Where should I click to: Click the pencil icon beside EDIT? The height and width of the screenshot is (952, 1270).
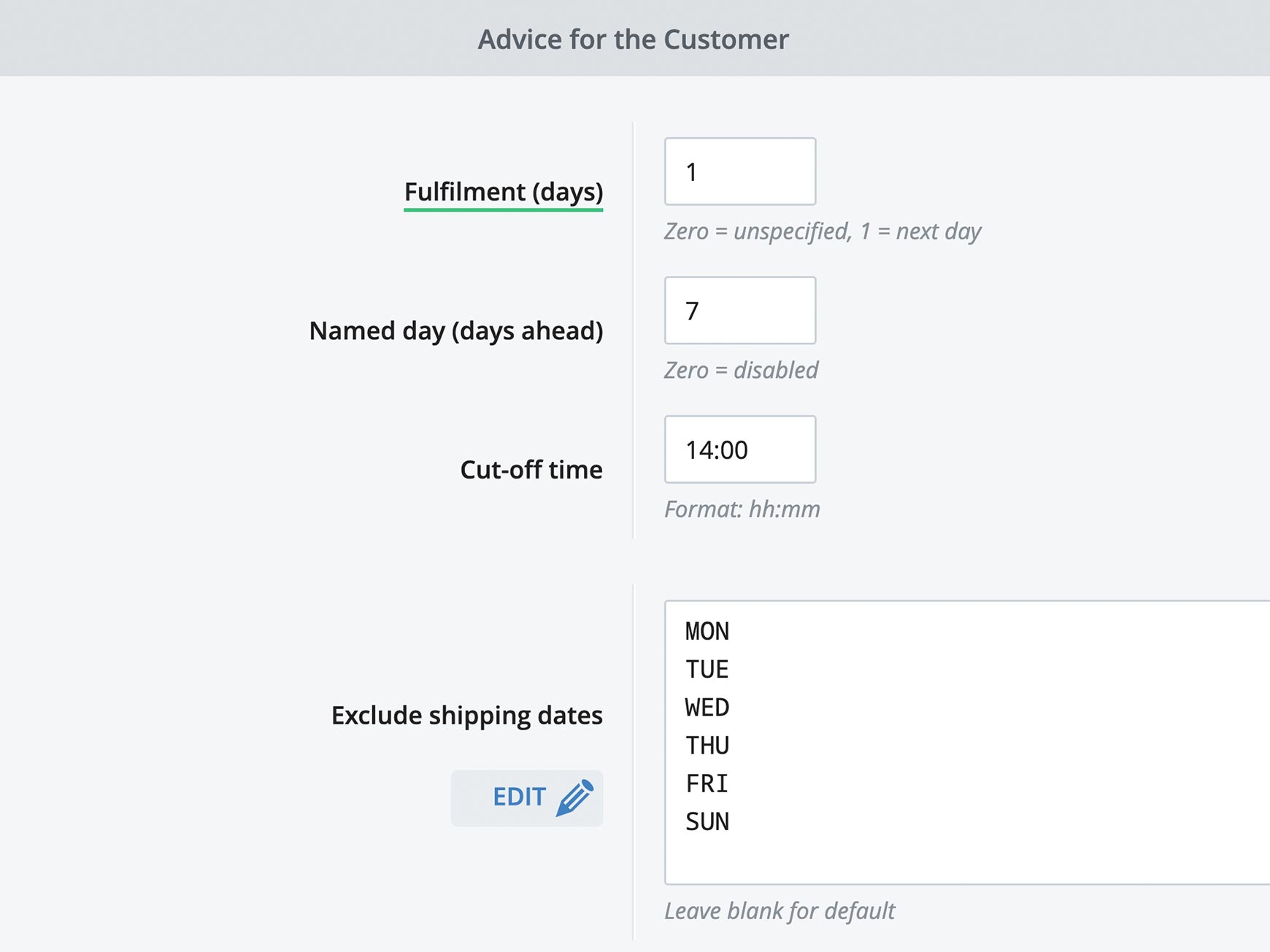[575, 797]
